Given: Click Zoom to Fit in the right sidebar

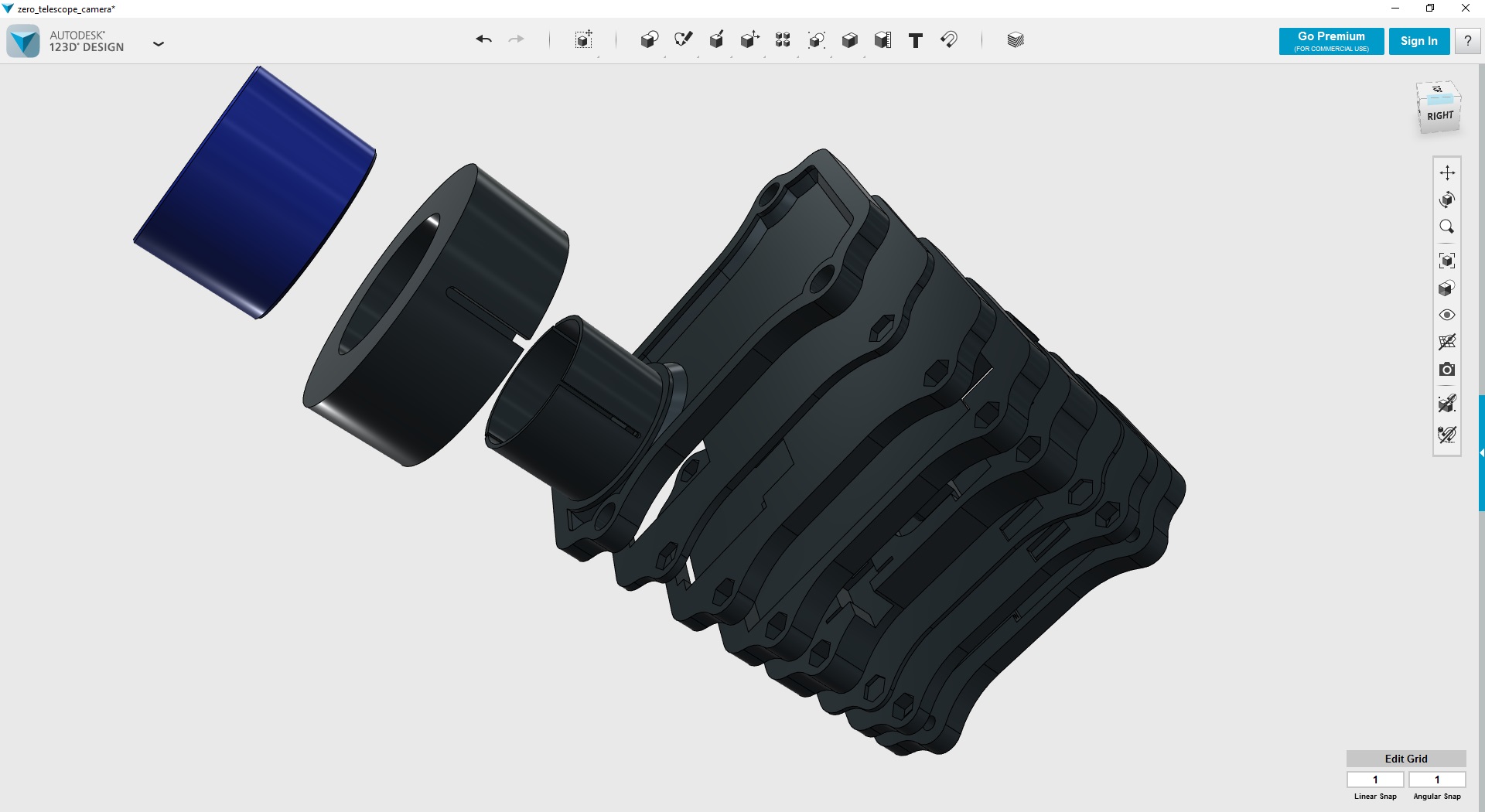Looking at the screenshot, I should (1448, 260).
